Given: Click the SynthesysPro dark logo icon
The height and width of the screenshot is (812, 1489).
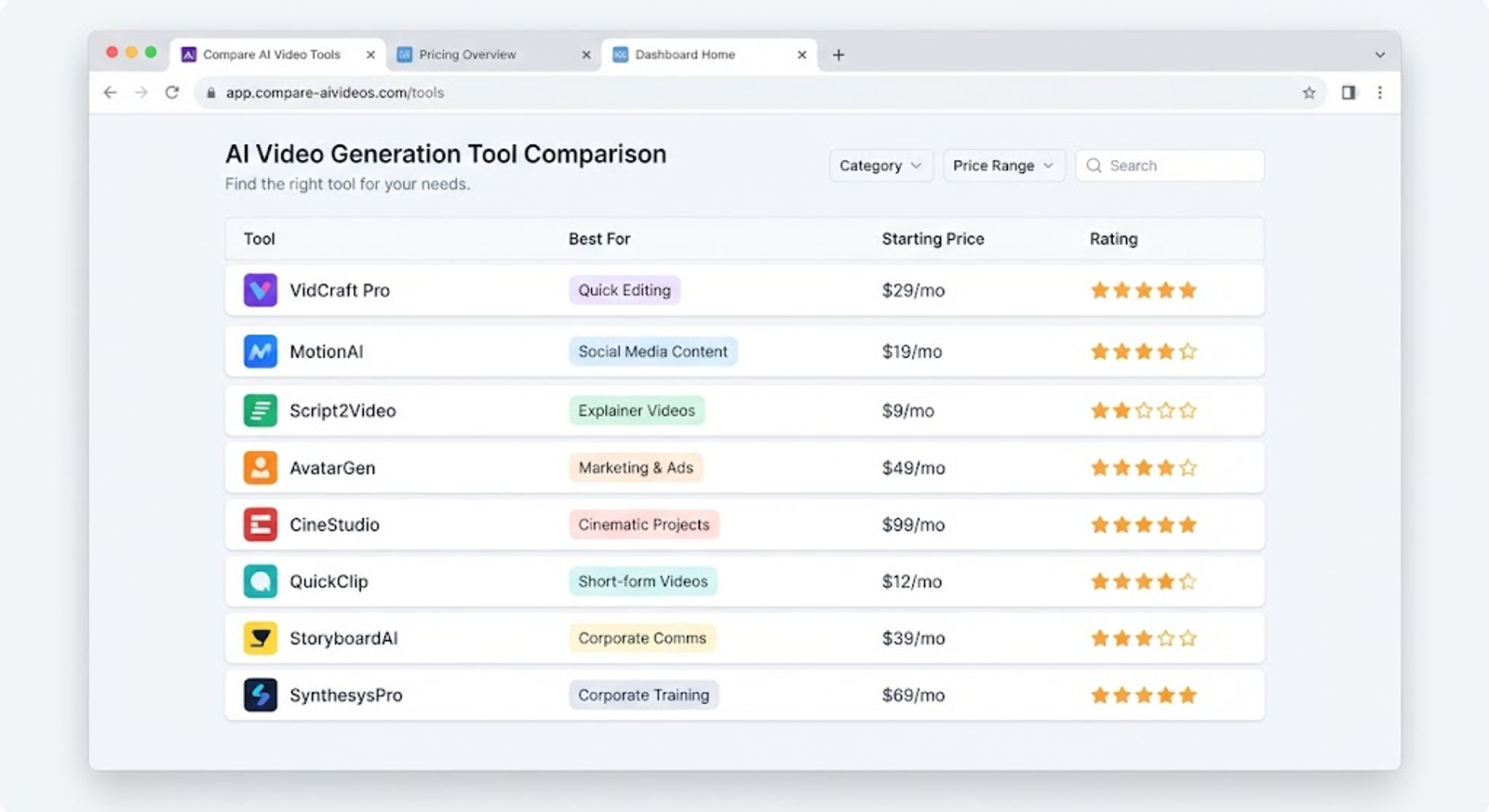Looking at the screenshot, I should click(x=261, y=695).
